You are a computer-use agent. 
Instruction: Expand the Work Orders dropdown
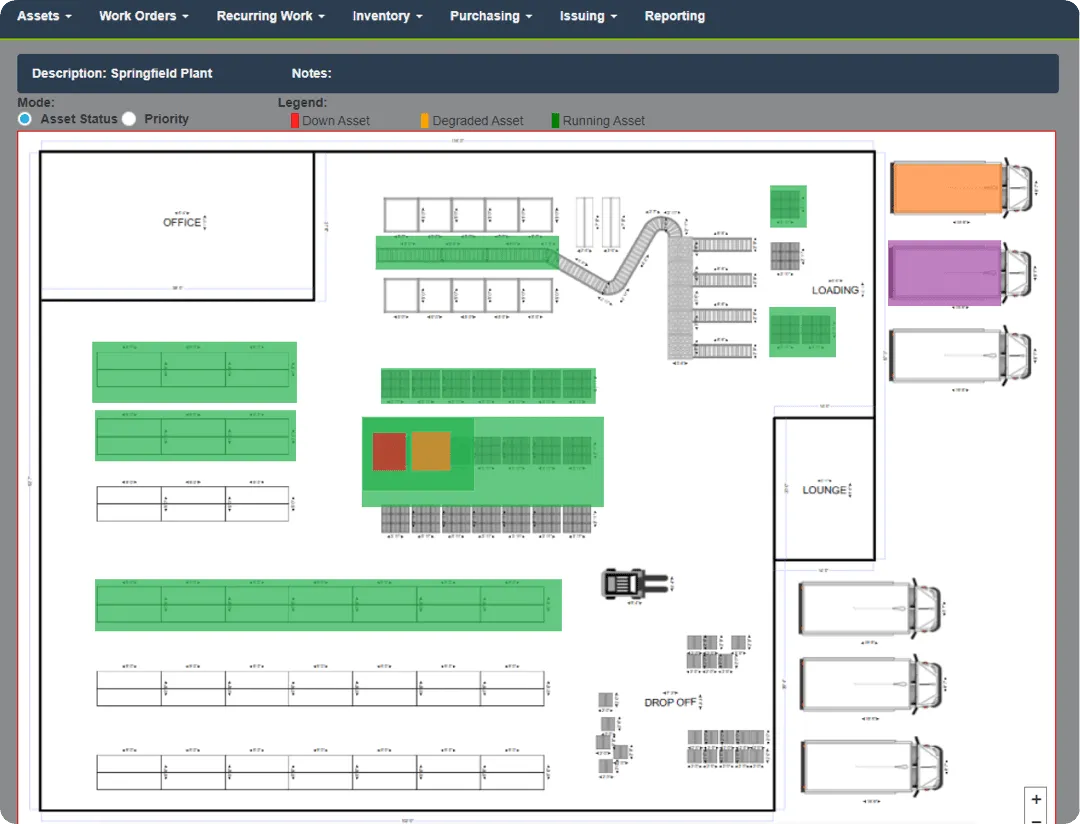pos(143,16)
